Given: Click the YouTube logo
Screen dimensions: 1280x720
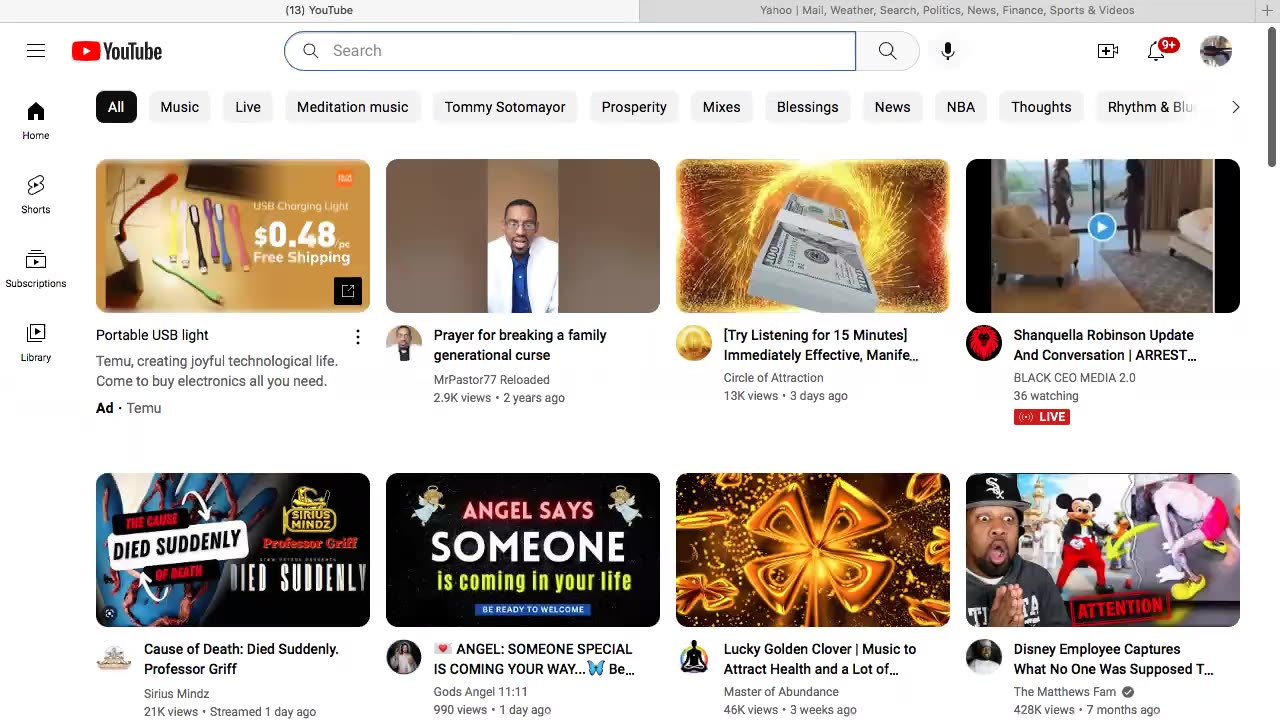Looking at the screenshot, I should [x=117, y=51].
